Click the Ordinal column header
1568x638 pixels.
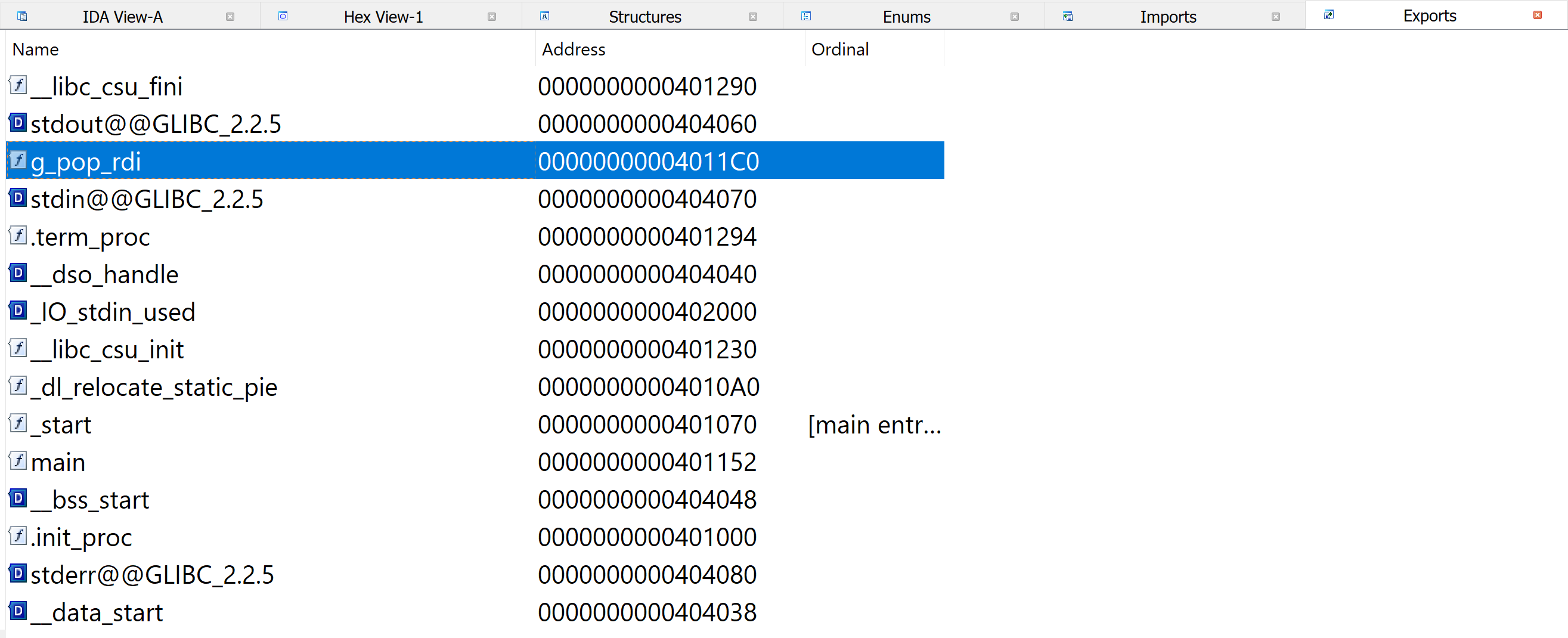coord(840,49)
